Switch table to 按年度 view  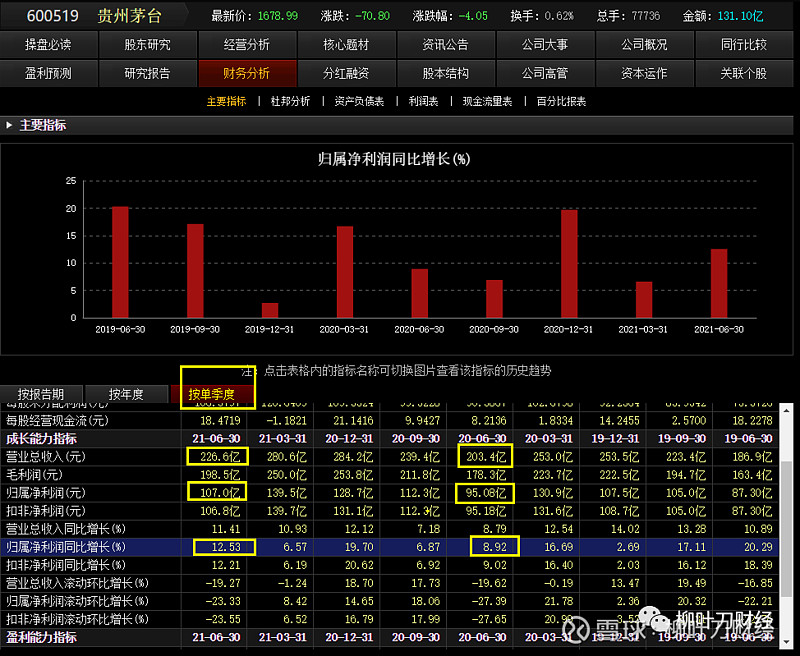click(126, 394)
